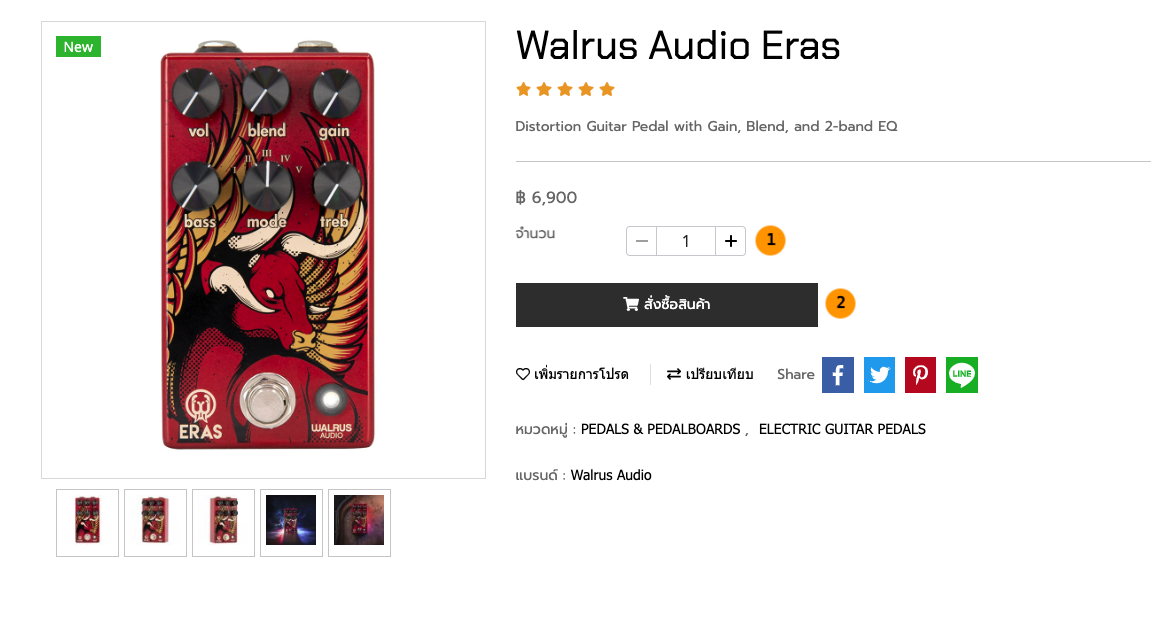Screen dimensions: 1175x627
Task: Select the third pedal thumbnail
Action: [x=223, y=523]
